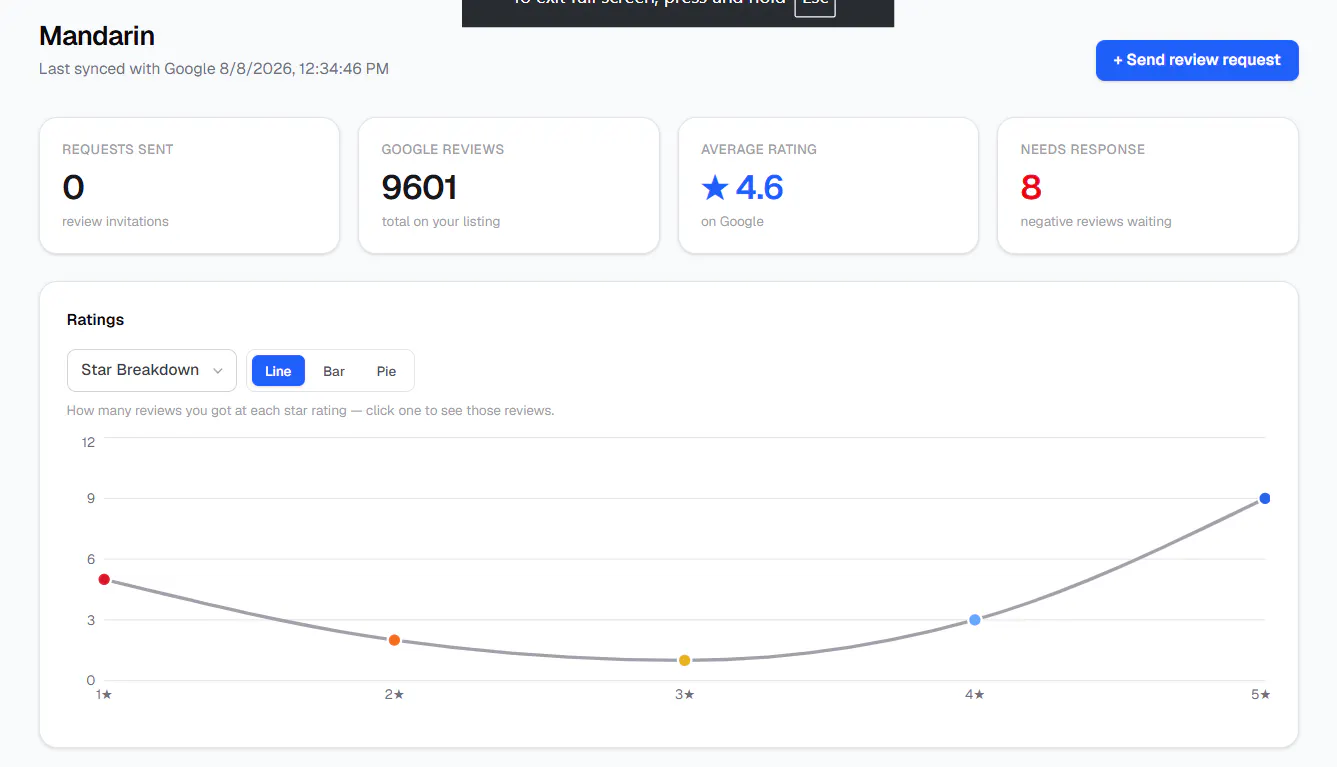This screenshot has height=767, width=1337.
Task: Select the light blue 4-star data point
Action: coord(975,620)
